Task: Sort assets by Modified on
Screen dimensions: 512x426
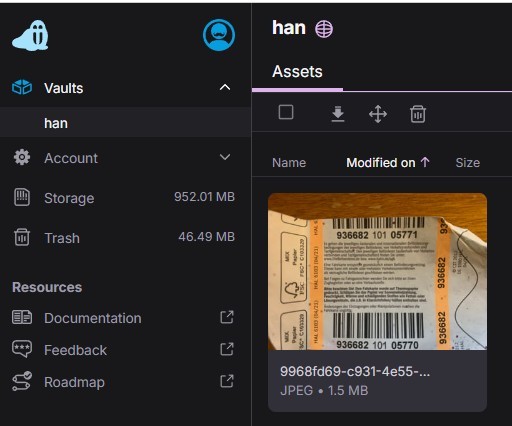Action: 381,163
